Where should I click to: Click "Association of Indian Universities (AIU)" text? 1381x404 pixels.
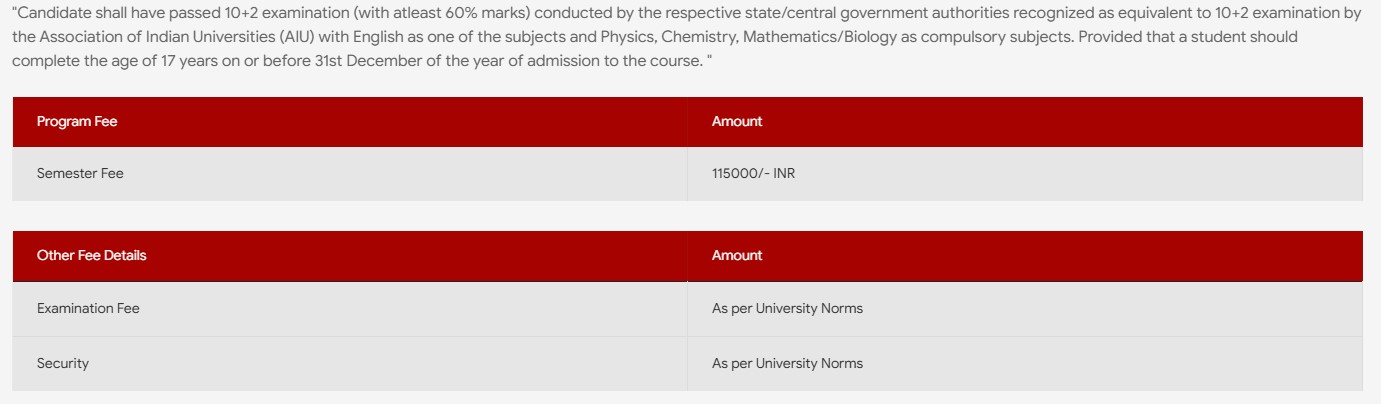click(x=166, y=37)
